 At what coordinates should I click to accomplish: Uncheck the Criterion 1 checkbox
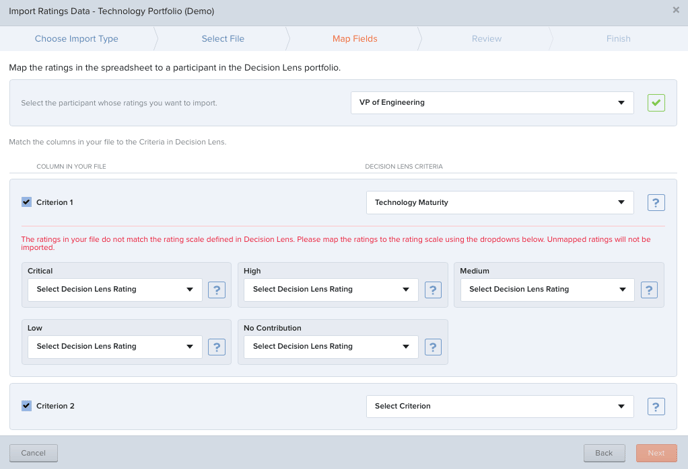(x=27, y=202)
